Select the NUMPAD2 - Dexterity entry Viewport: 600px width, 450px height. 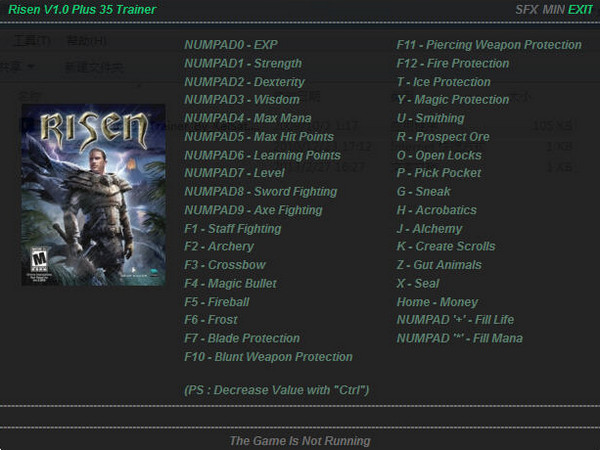pyautogui.click(x=244, y=82)
